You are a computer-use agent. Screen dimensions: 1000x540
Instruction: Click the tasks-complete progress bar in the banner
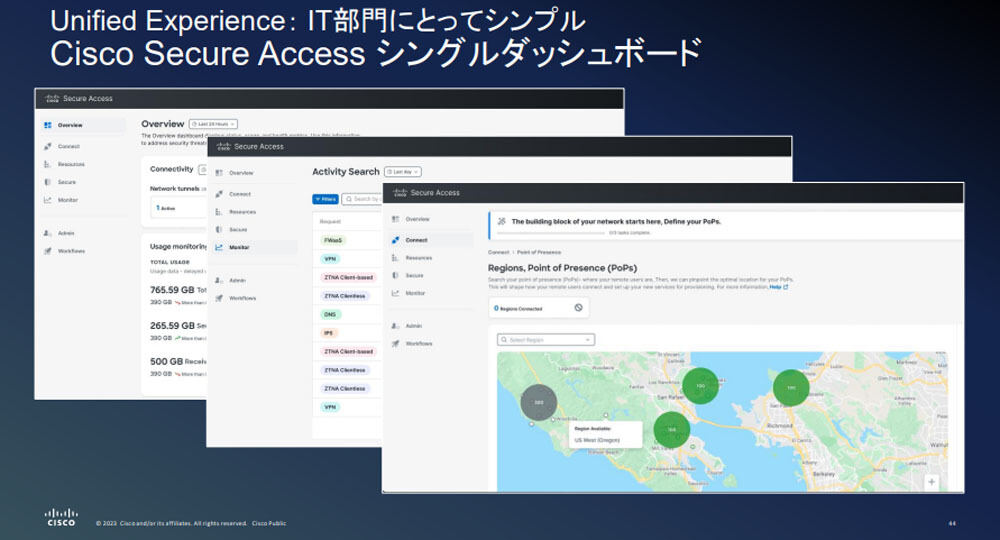tap(551, 233)
